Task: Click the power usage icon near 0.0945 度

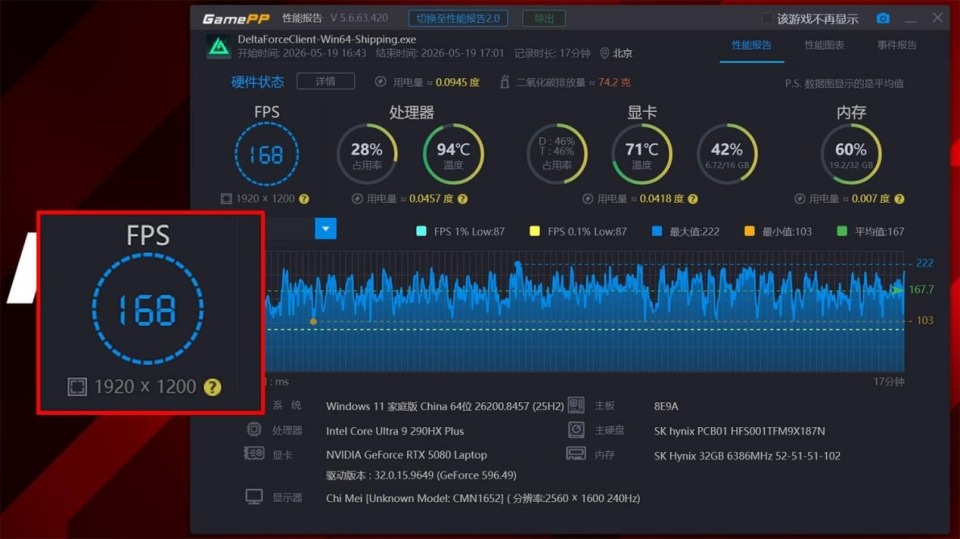Action: [380, 81]
